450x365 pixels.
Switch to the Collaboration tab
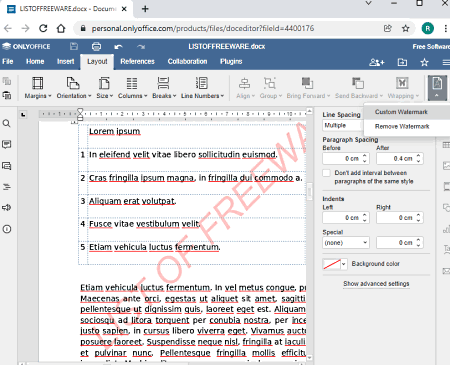[x=187, y=62]
